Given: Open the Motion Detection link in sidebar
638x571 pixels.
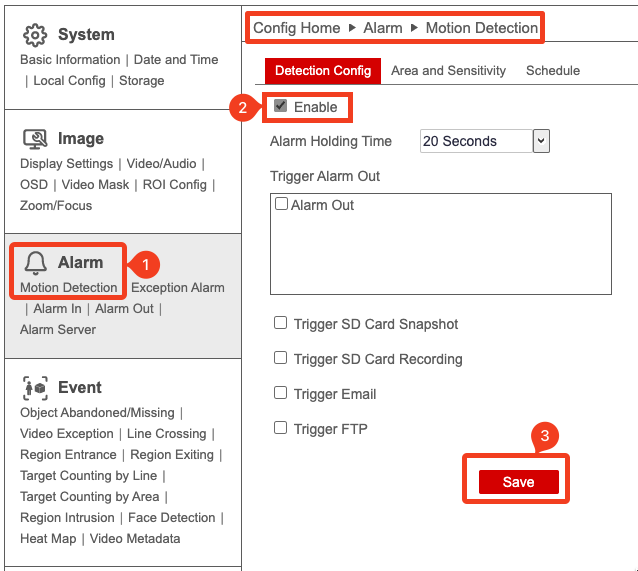Looking at the screenshot, I should tap(69, 288).
